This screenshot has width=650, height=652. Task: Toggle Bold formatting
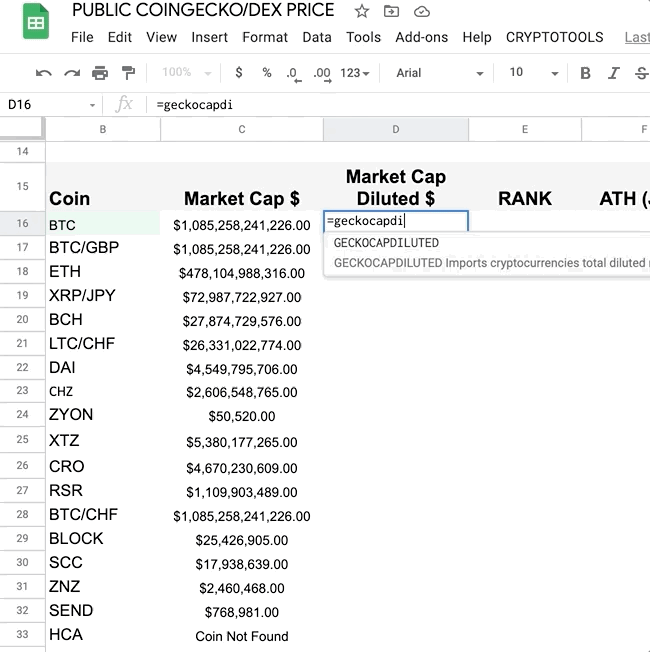pos(585,73)
